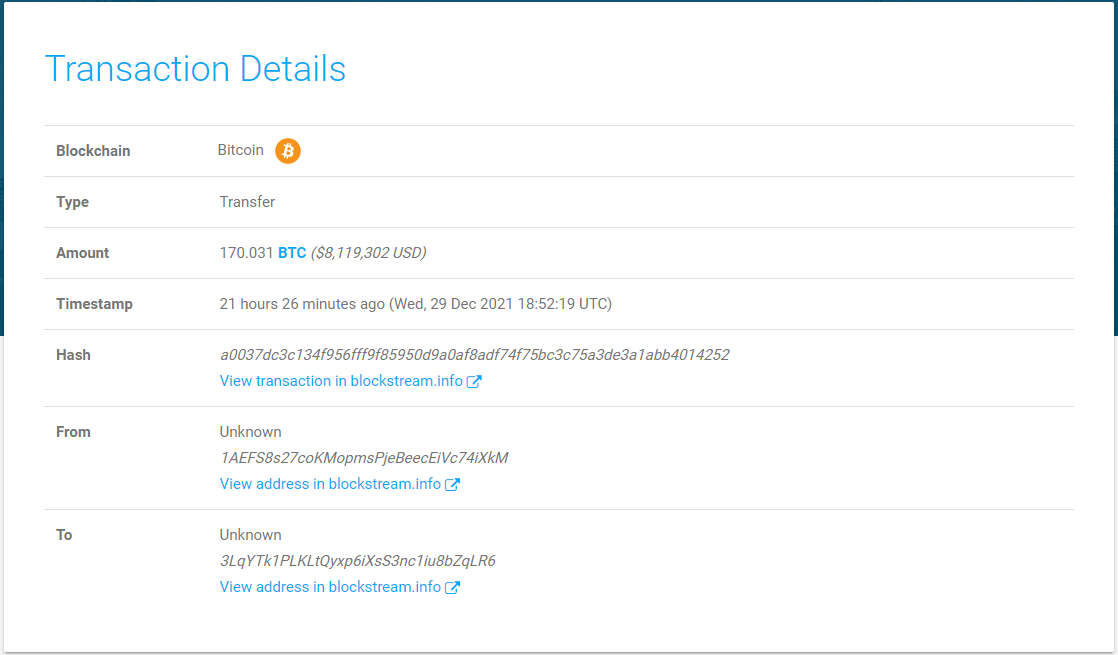Select sender address 1AEFS8s27coKMopmsPjeBeecEiVc74iXkM
Viewport: 1118px width, 655px height.
pos(364,458)
